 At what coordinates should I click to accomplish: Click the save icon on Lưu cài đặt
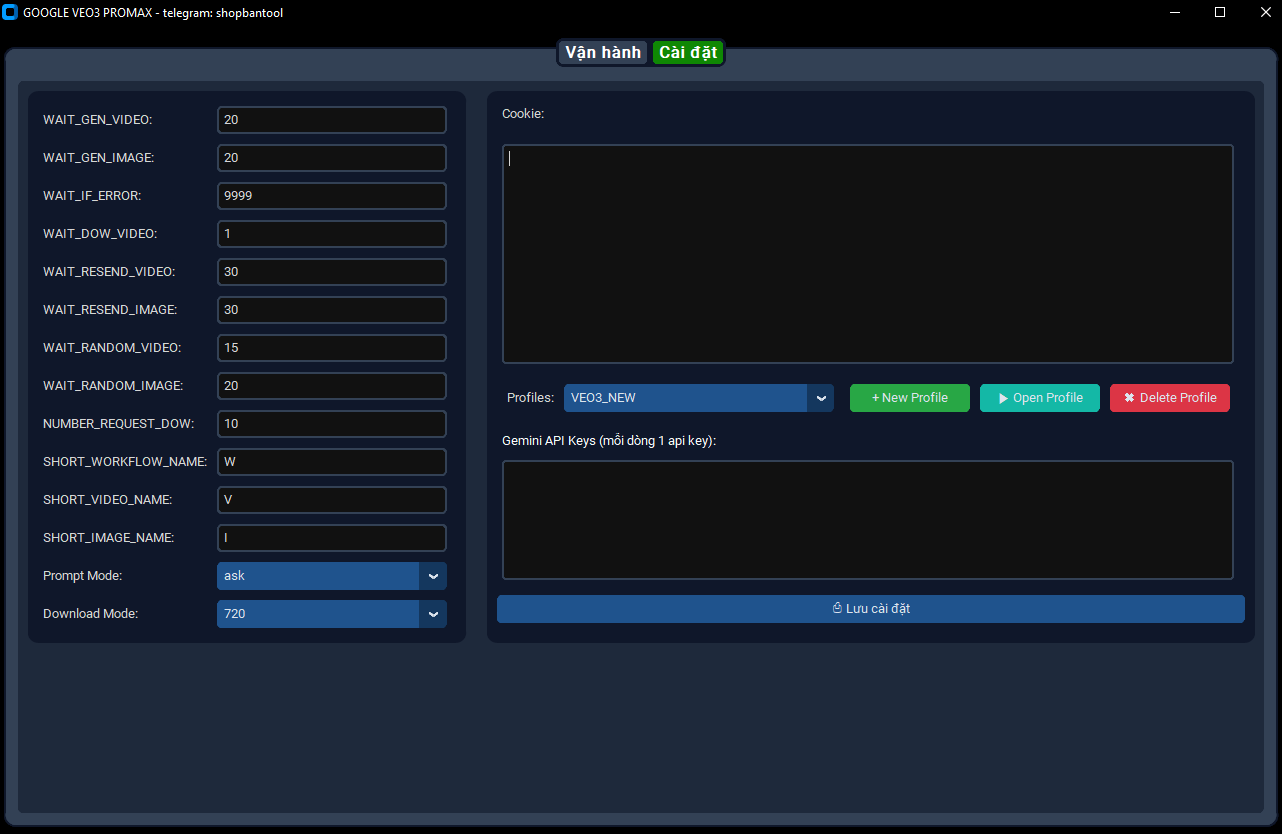836,608
